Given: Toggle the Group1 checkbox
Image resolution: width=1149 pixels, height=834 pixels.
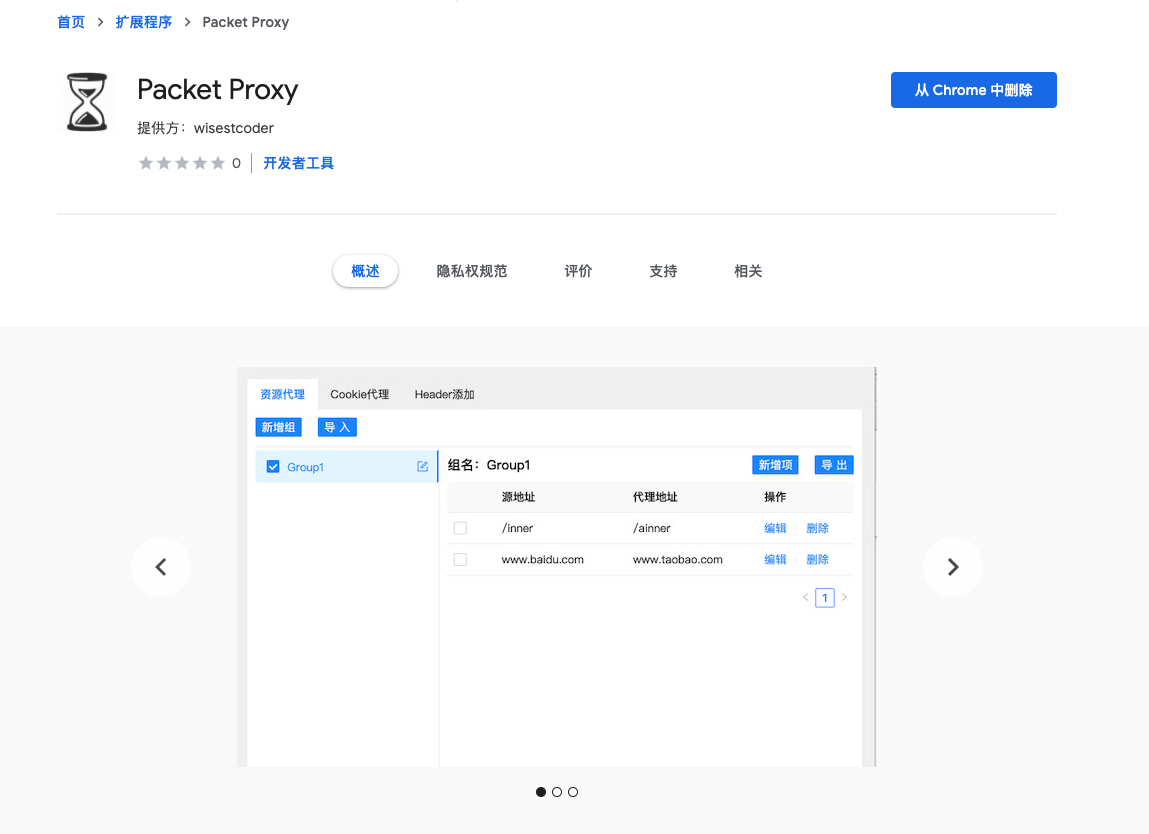Looking at the screenshot, I should [273, 467].
